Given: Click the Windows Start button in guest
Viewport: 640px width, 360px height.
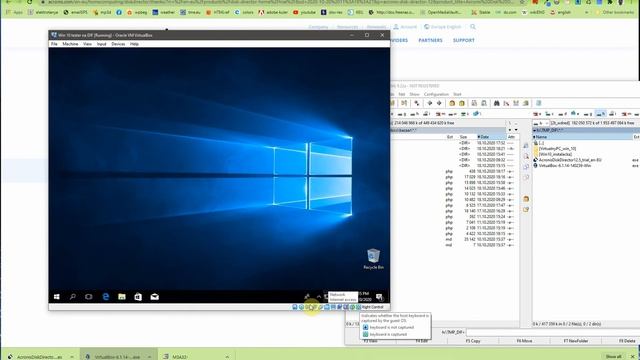Looking at the screenshot, I should click(57, 297).
